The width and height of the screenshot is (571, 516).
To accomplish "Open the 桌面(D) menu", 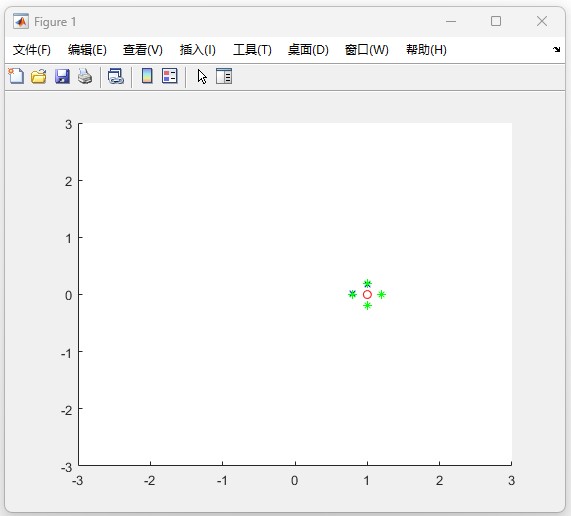I will (x=308, y=50).
